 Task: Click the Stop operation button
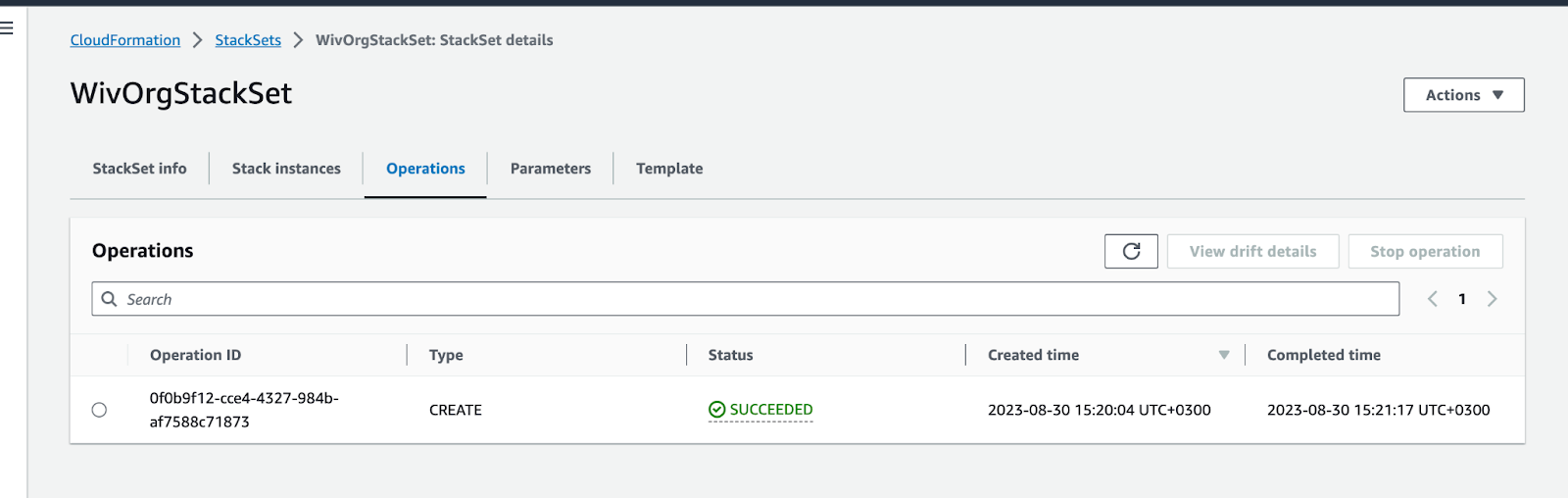tap(1425, 251)
